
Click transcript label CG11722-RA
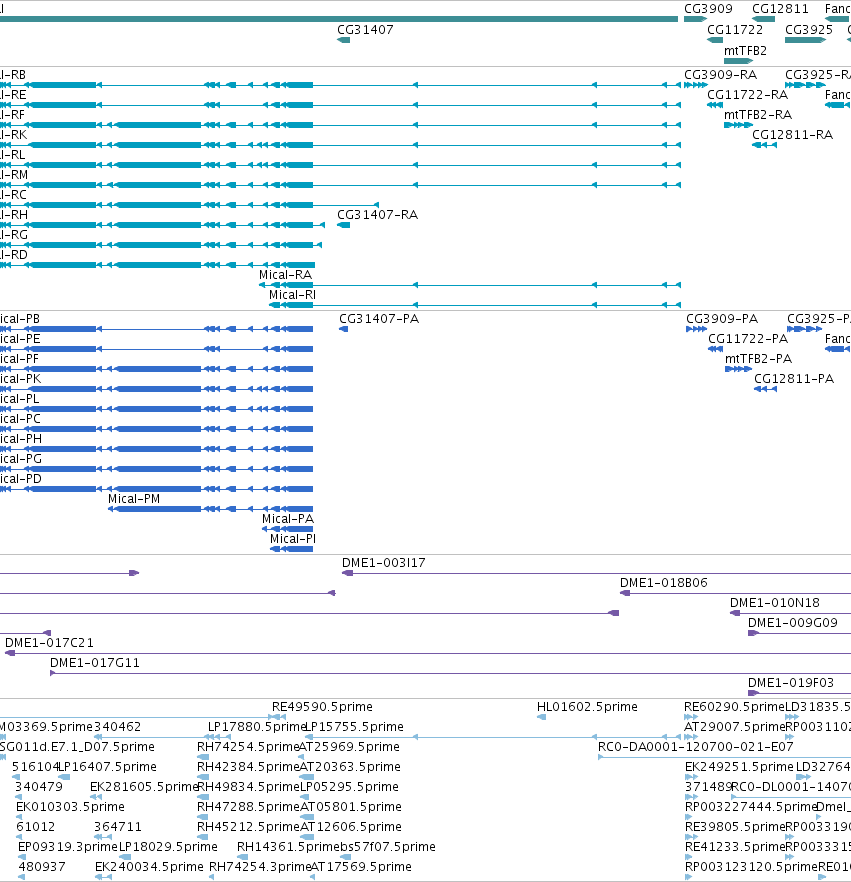tap(747, 94)
